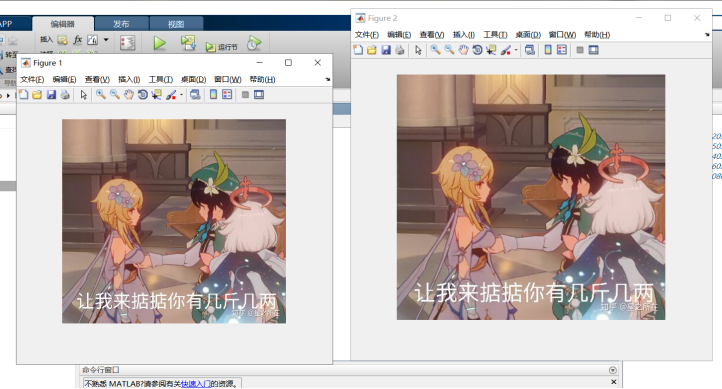Activate Zoom Out tool in Figure 1
This screenshot has height=389, width=722.
click(115, 95)
